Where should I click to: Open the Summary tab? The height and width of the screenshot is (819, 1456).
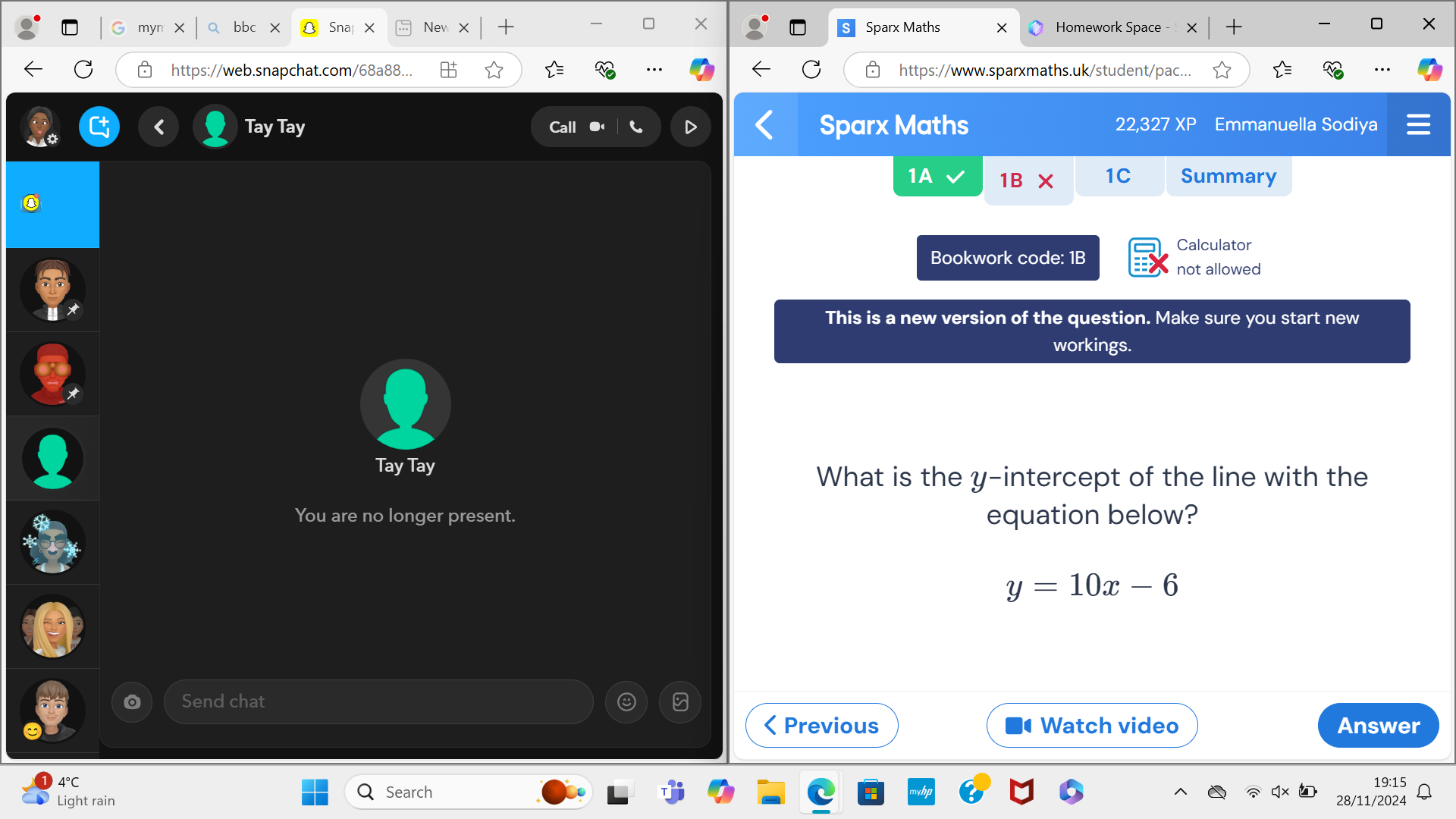tap(1228, 176)
